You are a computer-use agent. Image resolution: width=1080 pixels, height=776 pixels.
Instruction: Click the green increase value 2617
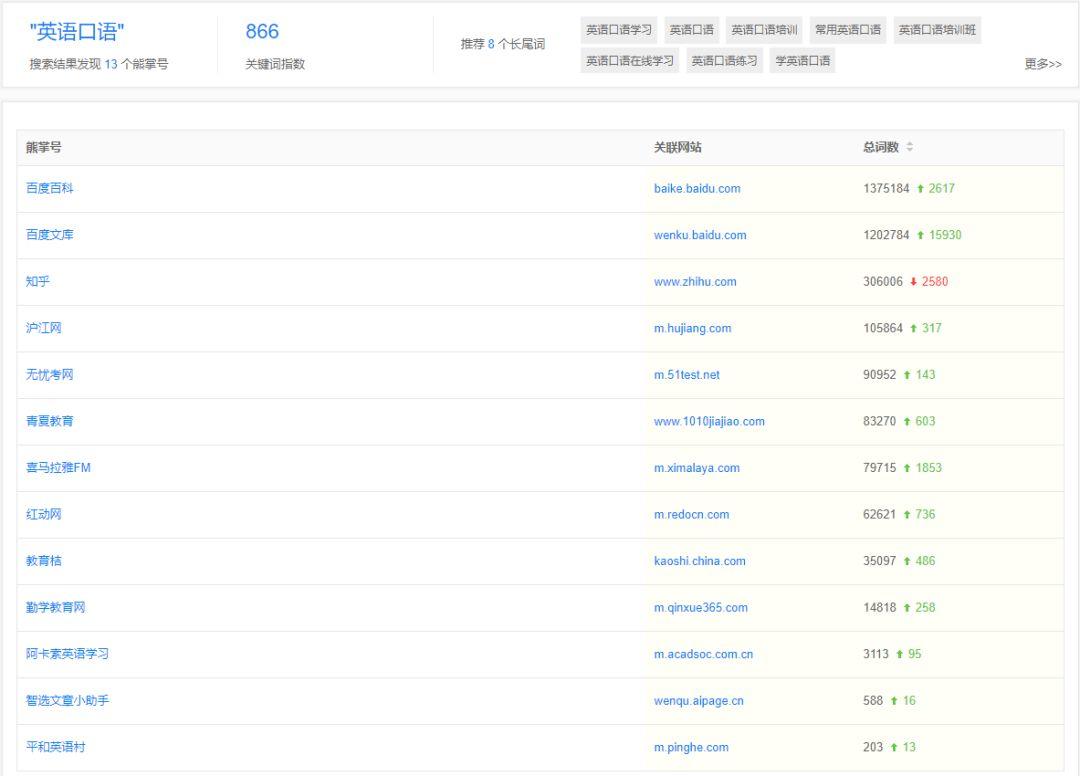point(942,188)
